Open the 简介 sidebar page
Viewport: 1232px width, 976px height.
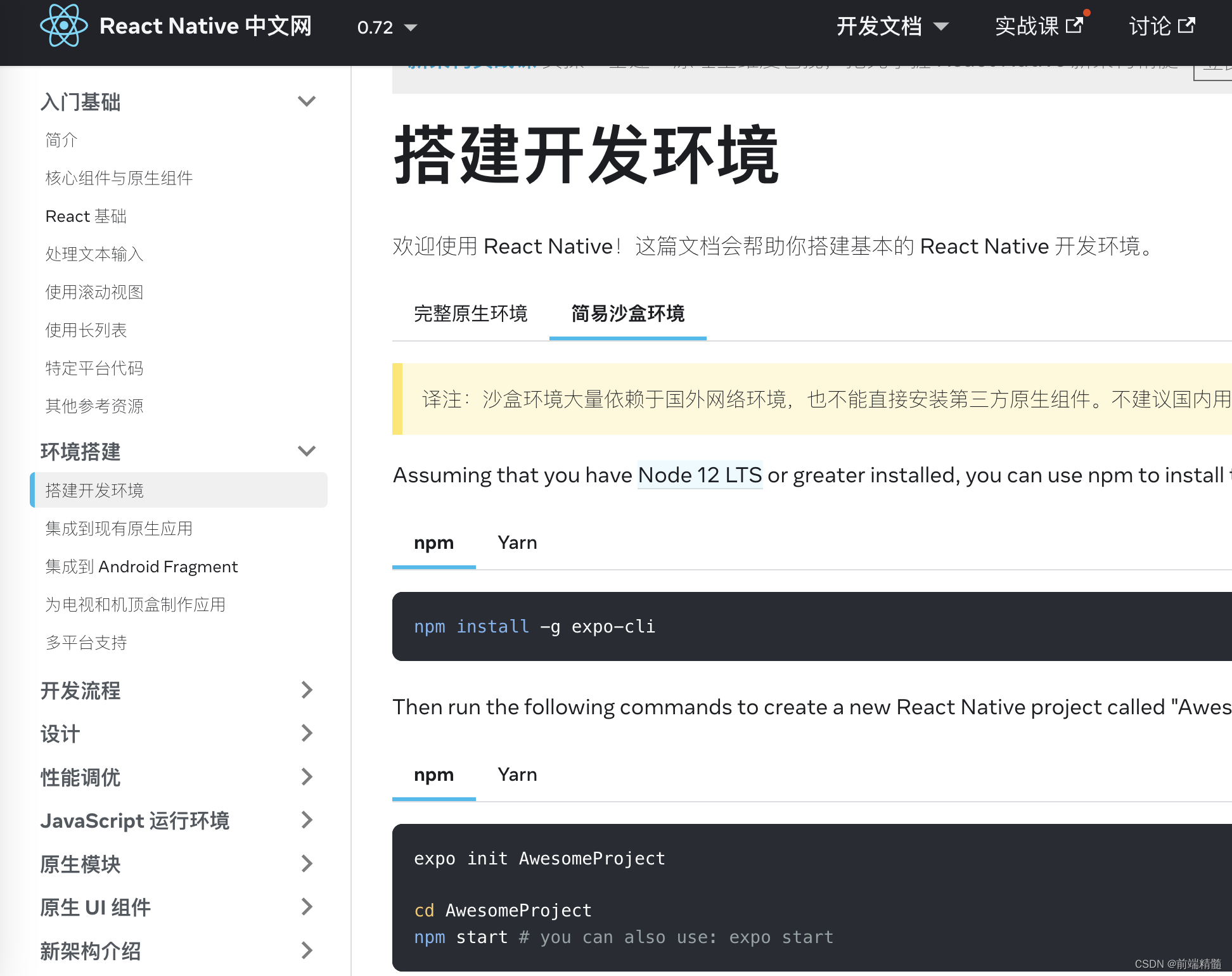click(x=61, y=140)
